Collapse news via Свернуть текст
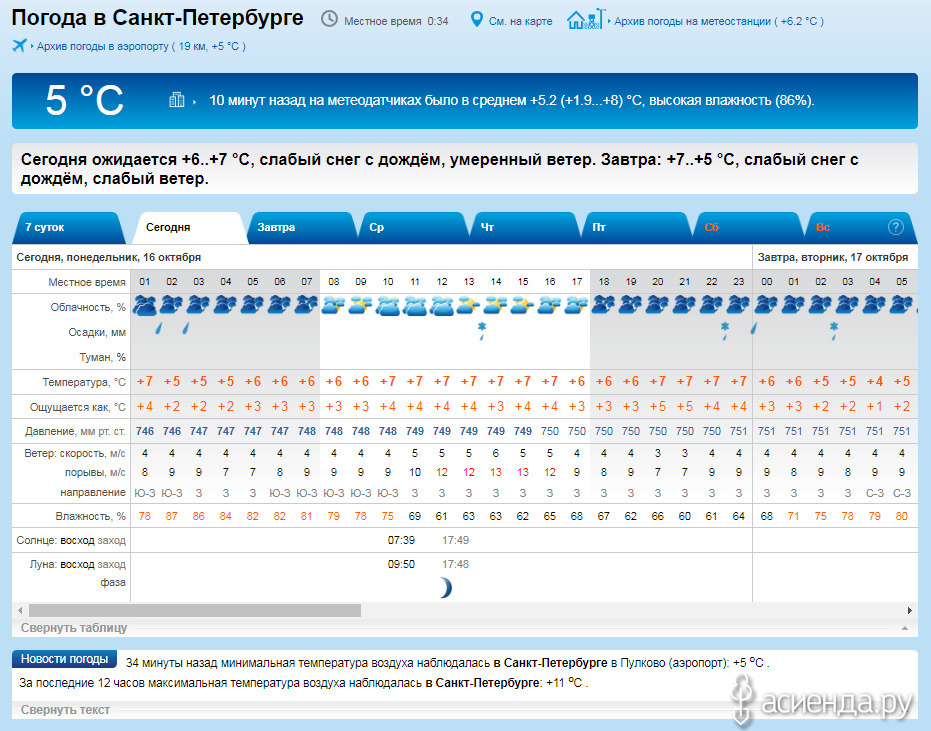This screenshot has width=931, height=731. (65, 710)
